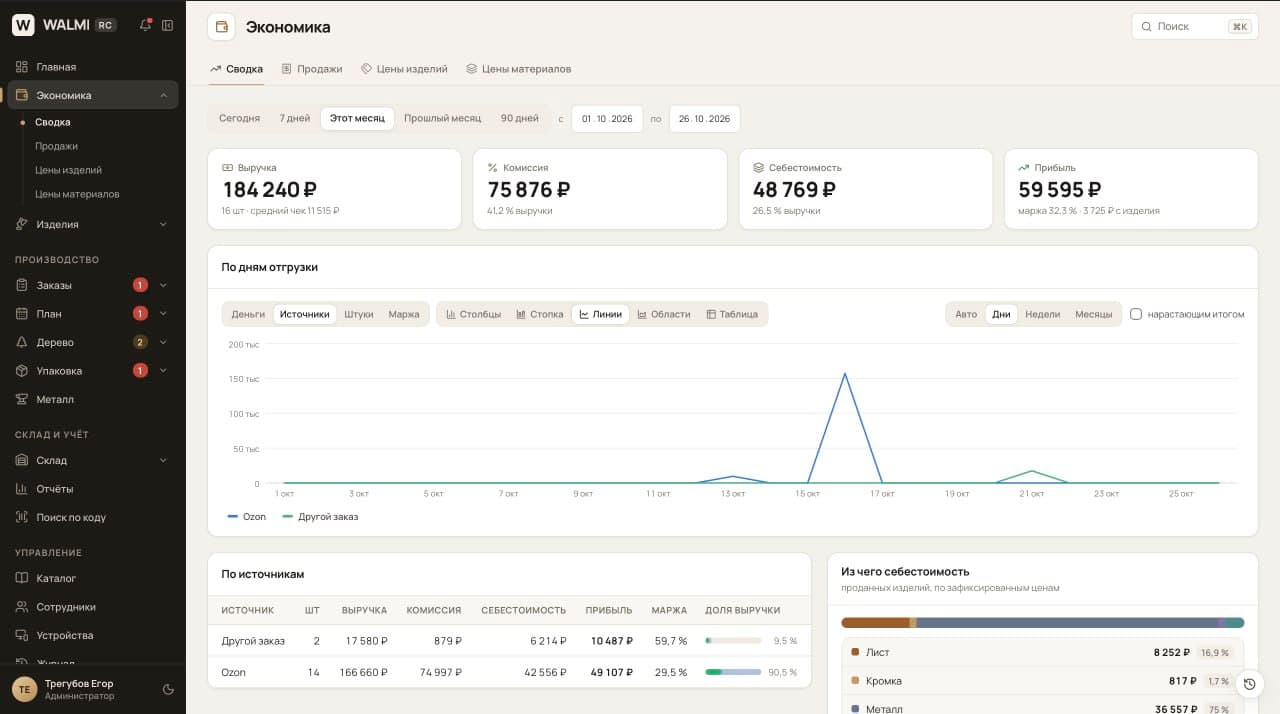Click the start date field 01.10.2026
1280x714 pixels.
tap(607, 119)
